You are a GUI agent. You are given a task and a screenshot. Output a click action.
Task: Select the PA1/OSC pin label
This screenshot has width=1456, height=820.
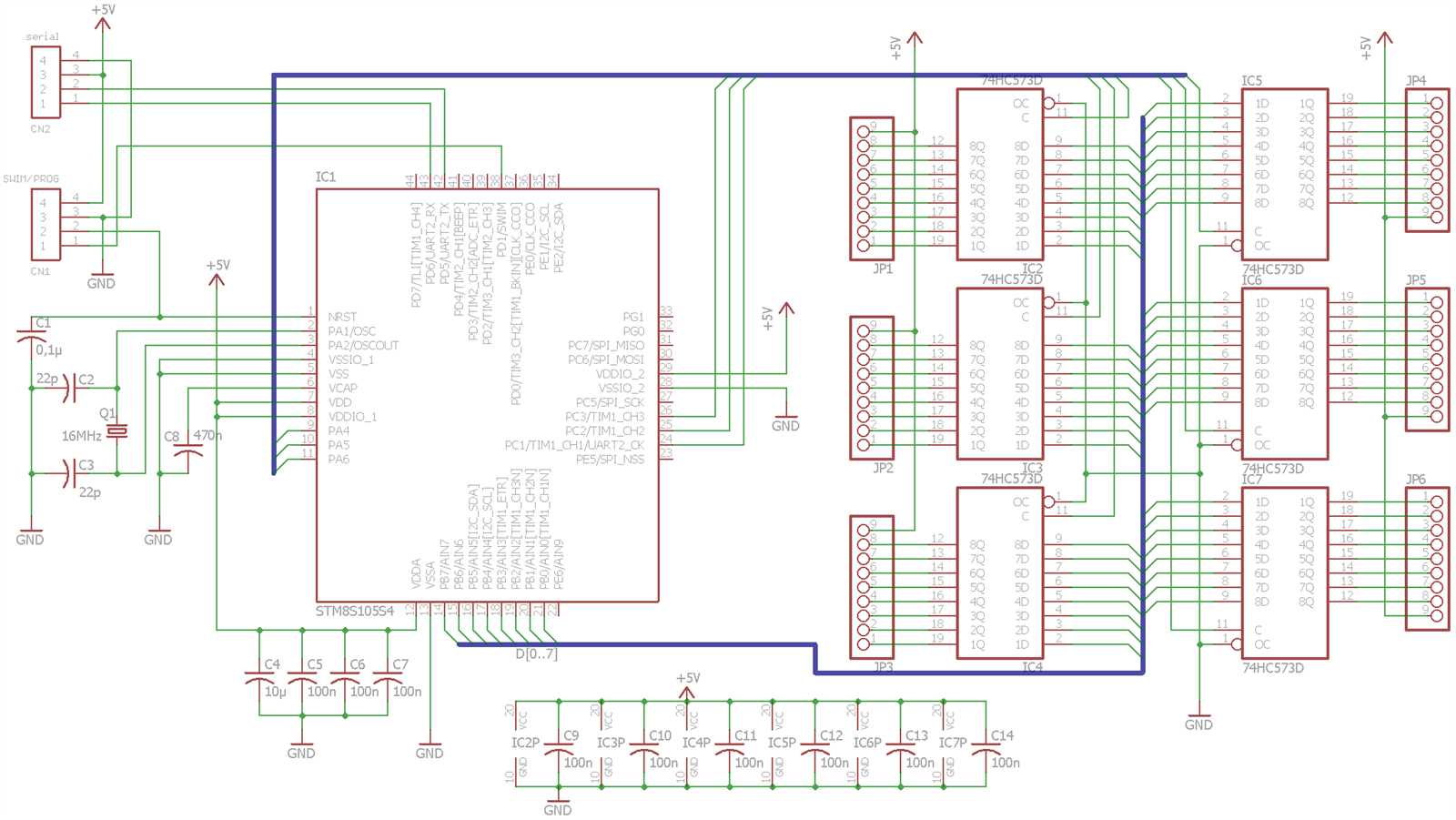[351, 331]
